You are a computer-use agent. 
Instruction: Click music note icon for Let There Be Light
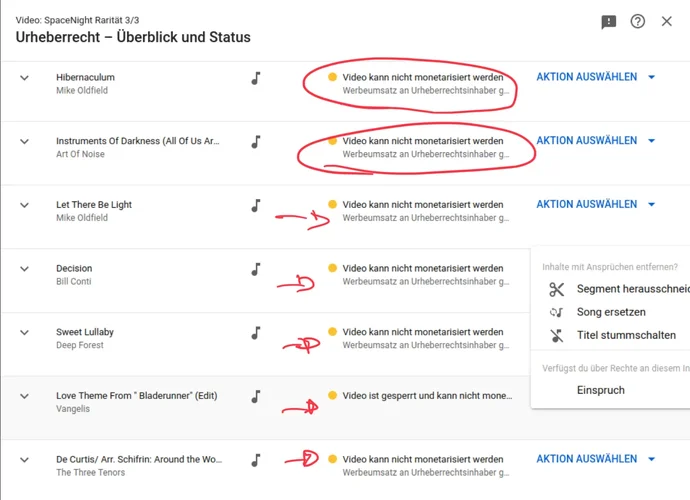(x=255, y=206)
